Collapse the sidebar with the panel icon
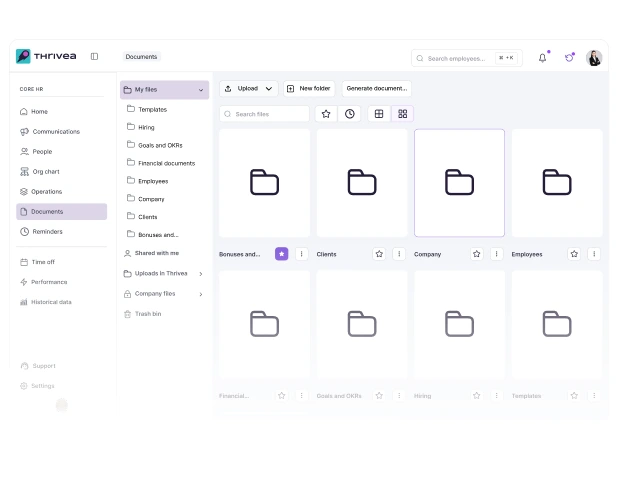This screenshot has width=620, height=500. point(94,57)
